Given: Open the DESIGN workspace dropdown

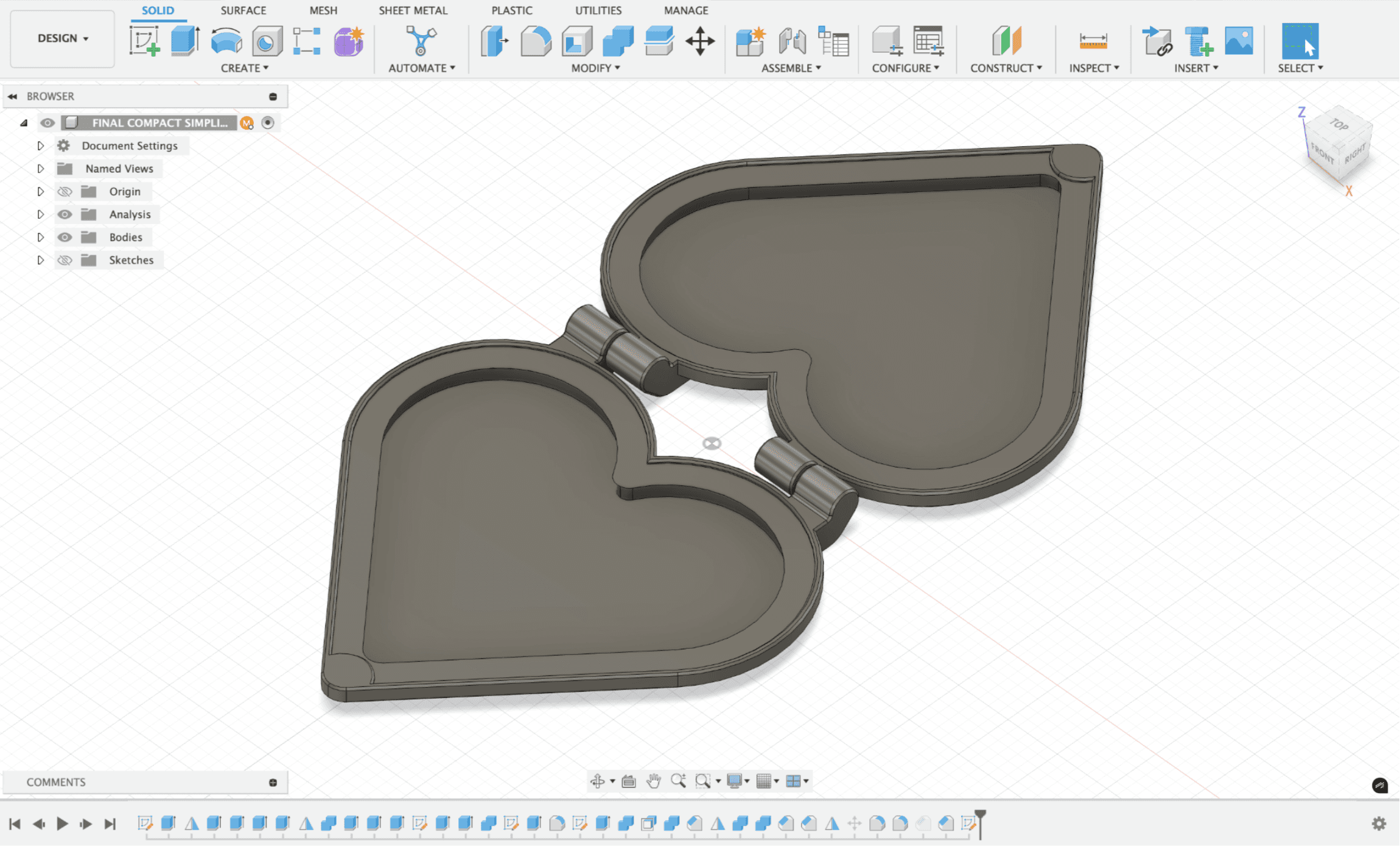Looking at the screenshot, I should [63, 38].
